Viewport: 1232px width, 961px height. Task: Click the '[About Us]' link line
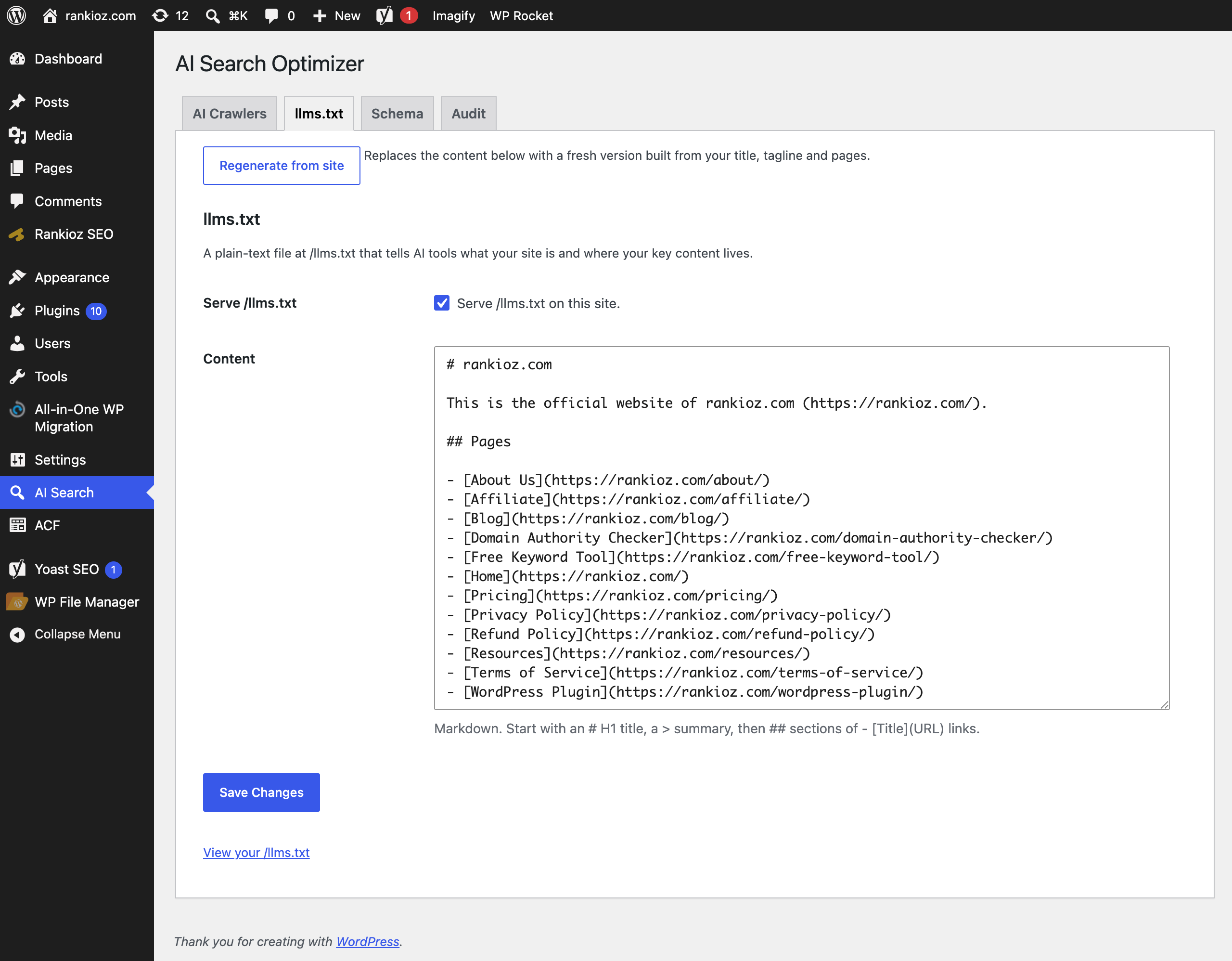click(x=608, y=480)
